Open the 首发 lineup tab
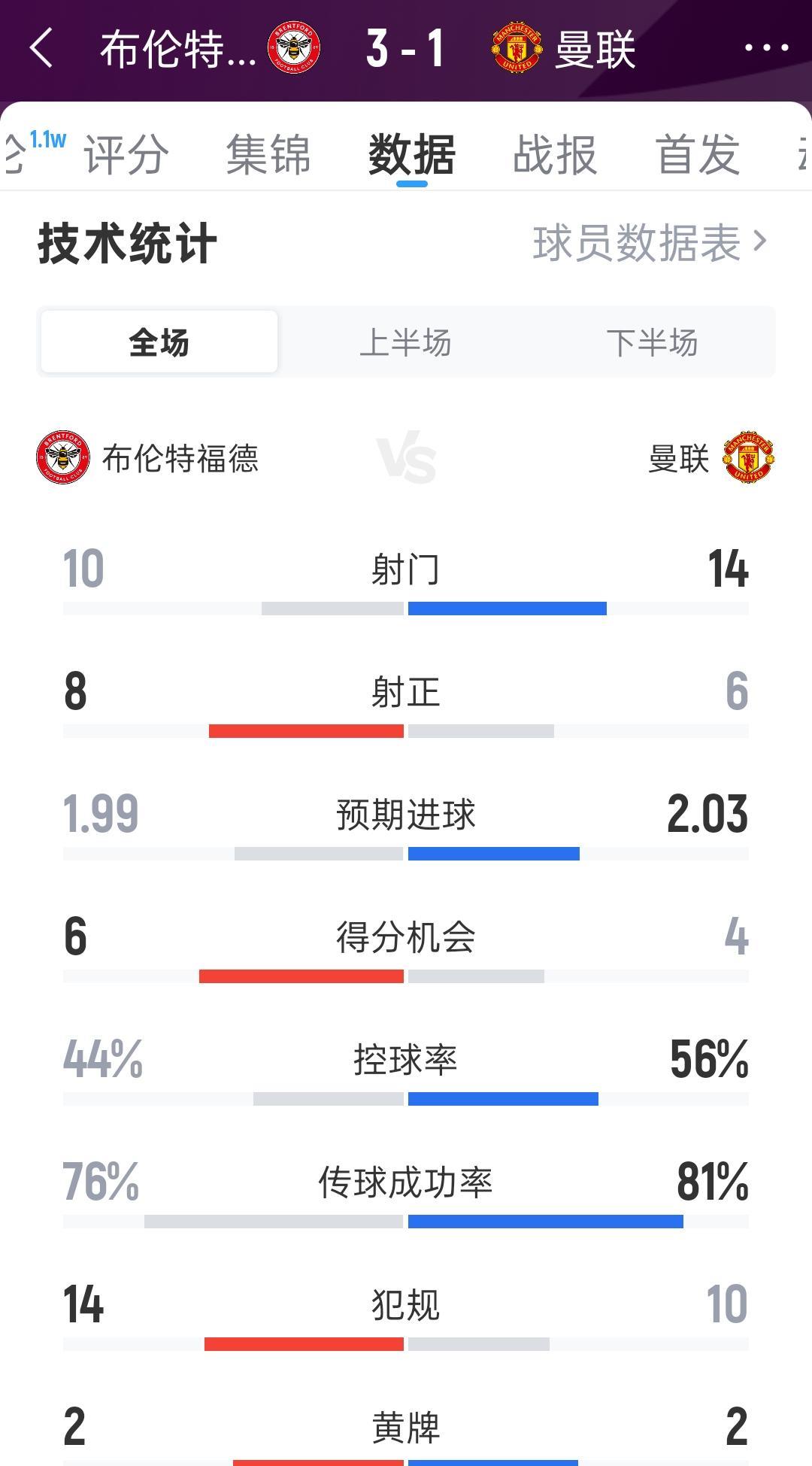The image size is (812, 1466). 698,155
